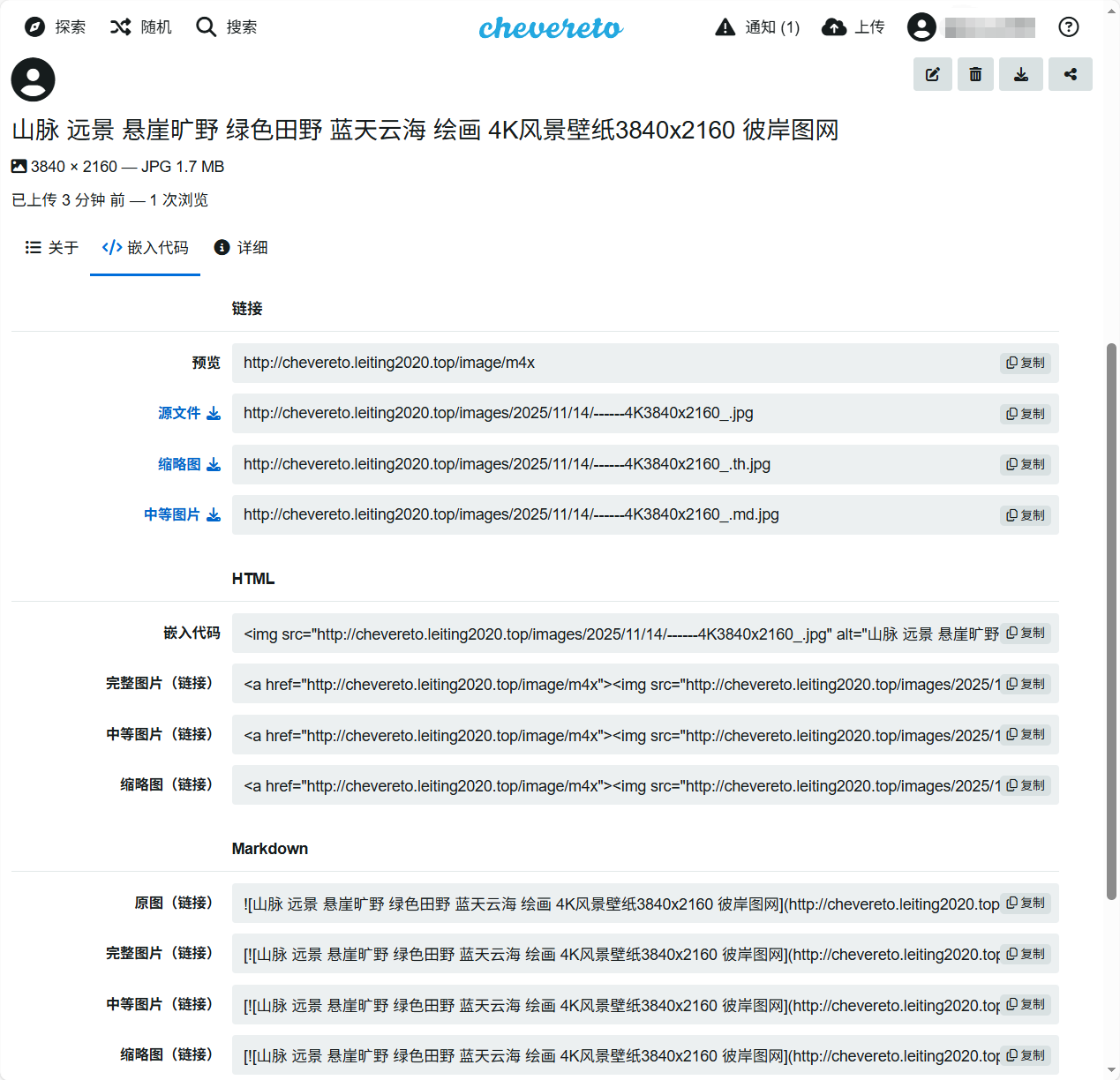Copy the preview link URL

(1026, 363)
